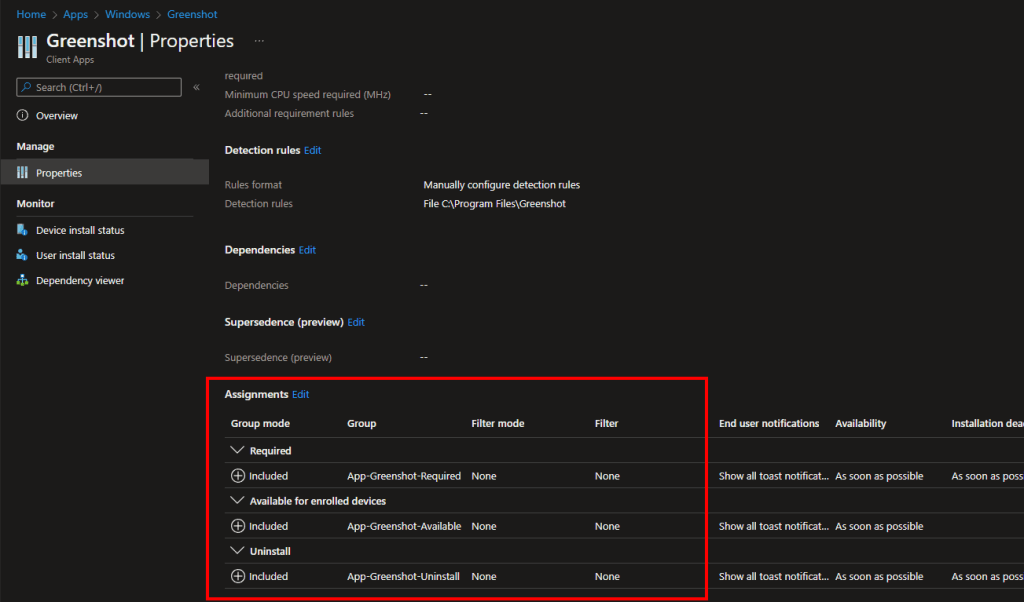Viewport: 1024px width, 602px height.
Task: Click the Properties bars icon in sidebar
Action: [x=23, y=173]
